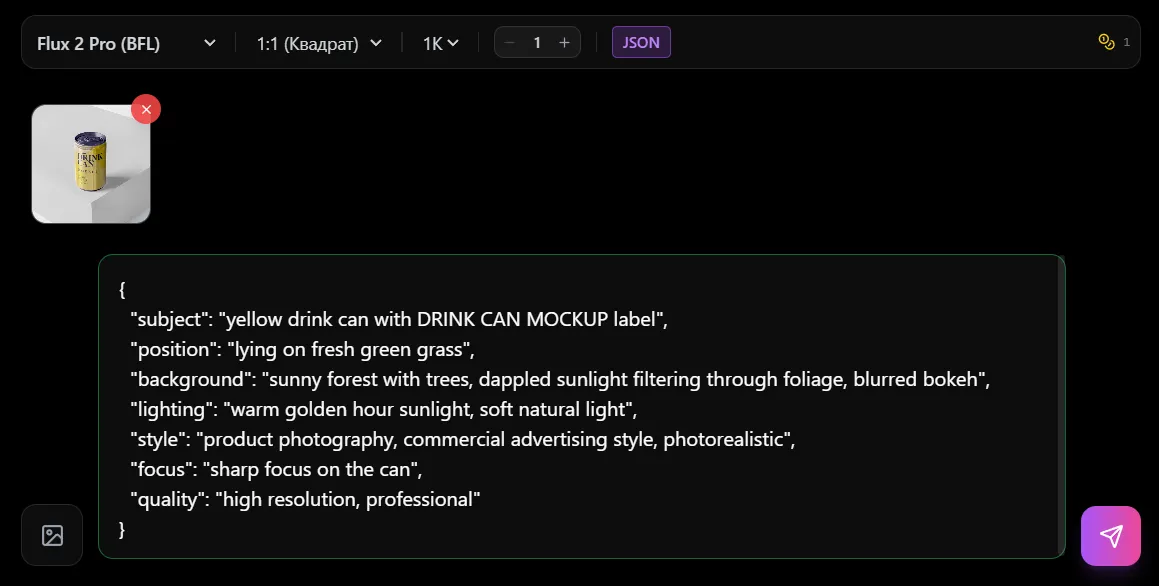Image resolution: width=1159 pixels, height=586 pixels.
Task: Click the credit balance number
Action: [x=1126, y=42]
